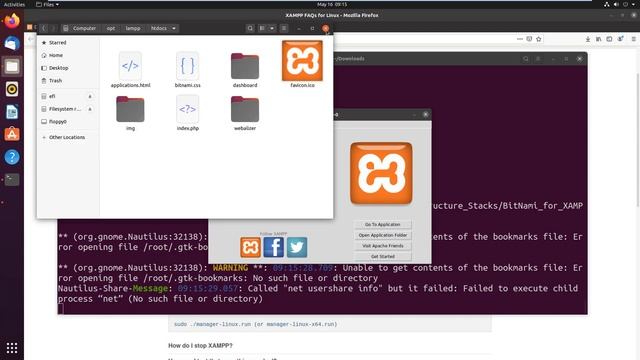The width and height of the screenshot is (640, 360).
Task: Go back in Files window
Action: pos(44,28)
